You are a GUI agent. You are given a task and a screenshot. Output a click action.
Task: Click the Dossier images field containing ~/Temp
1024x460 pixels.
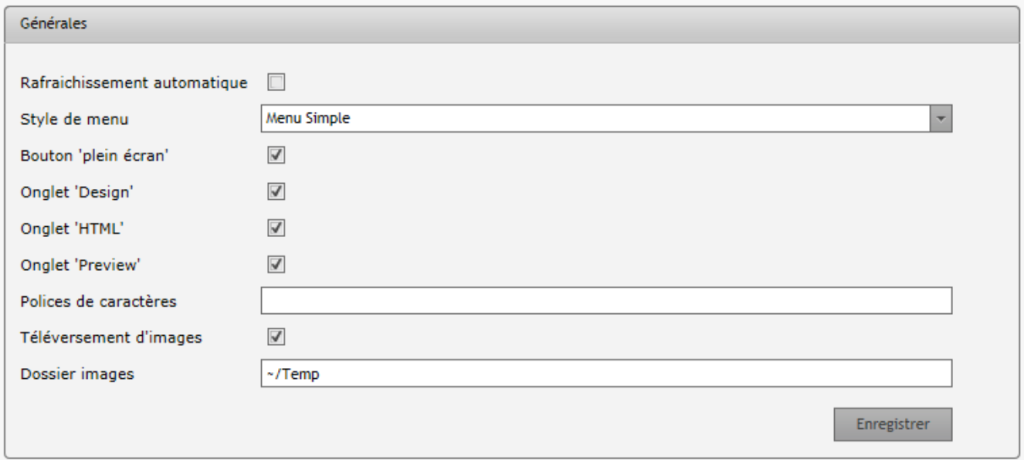click(606, 374)
